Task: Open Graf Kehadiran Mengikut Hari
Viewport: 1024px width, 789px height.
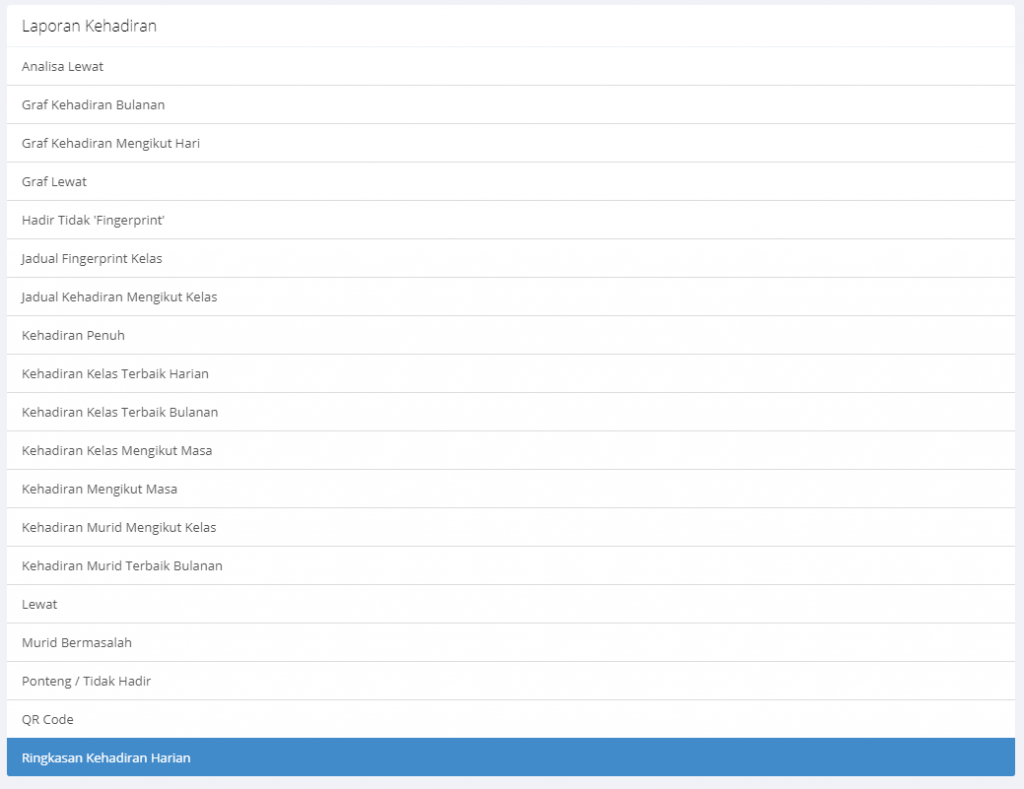Action: point(511,143)
